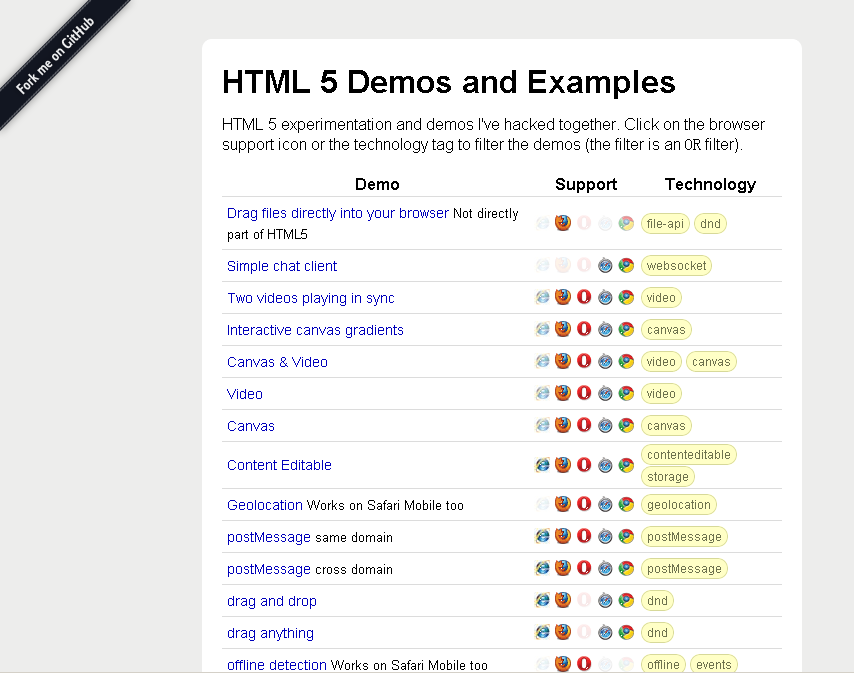Image resolution: width=854 pixels, height=673 pixels.
Task: Click Opera icon in offline detection row
Action: coord(584,664)
